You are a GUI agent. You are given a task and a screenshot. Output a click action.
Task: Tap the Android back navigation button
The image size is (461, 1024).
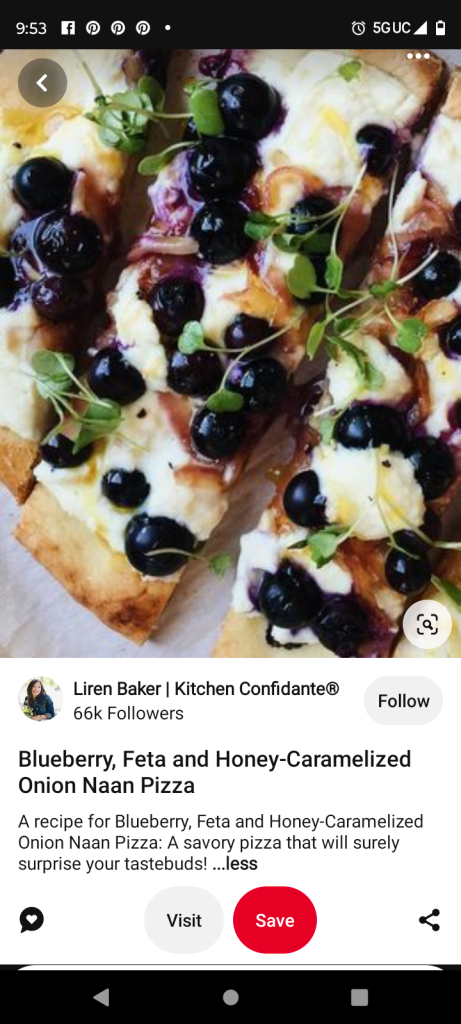[101, 997]
